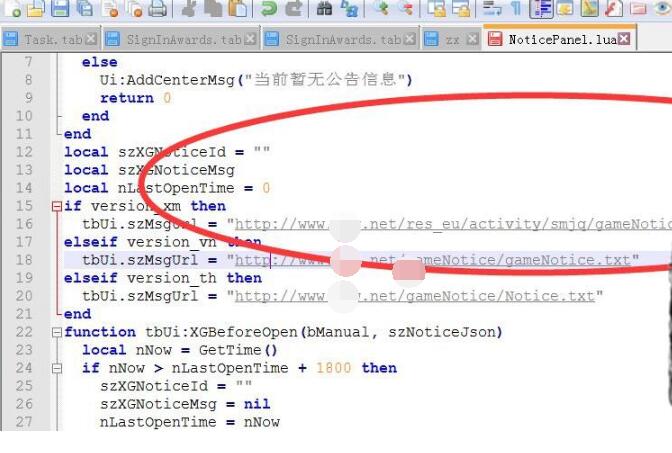
Task: Click the Paste clipboard icon
Action: 237,9
